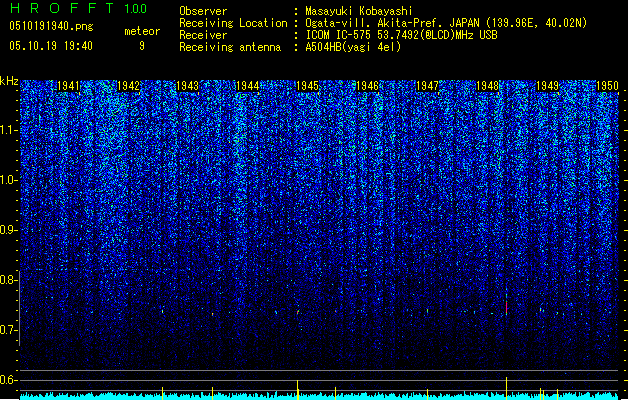Click the Receiving Location label
This screenshot has height=400, width=629.
(233, 23)
